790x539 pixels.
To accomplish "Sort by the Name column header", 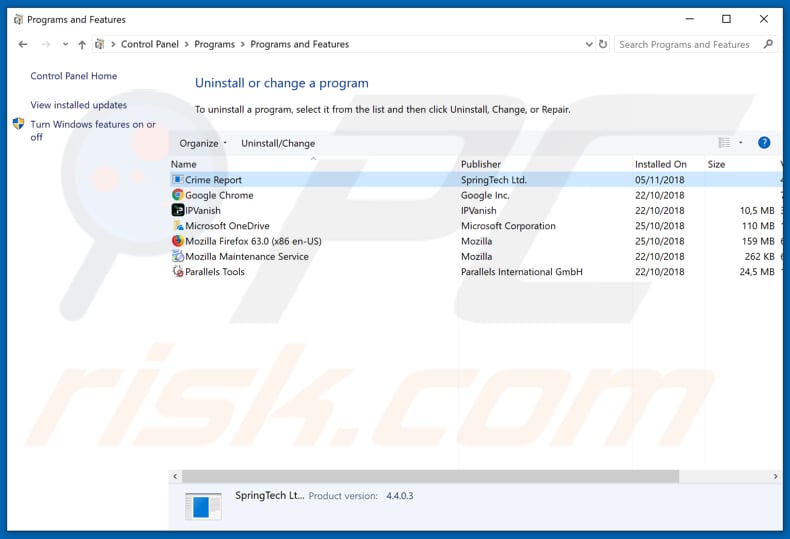I will pos(183,164).
